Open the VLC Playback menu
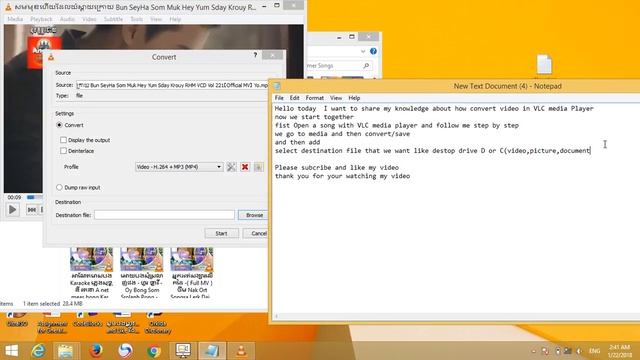The height and width of the screenshot is (360, 640). pyautogui.click(x=41, y=19)
